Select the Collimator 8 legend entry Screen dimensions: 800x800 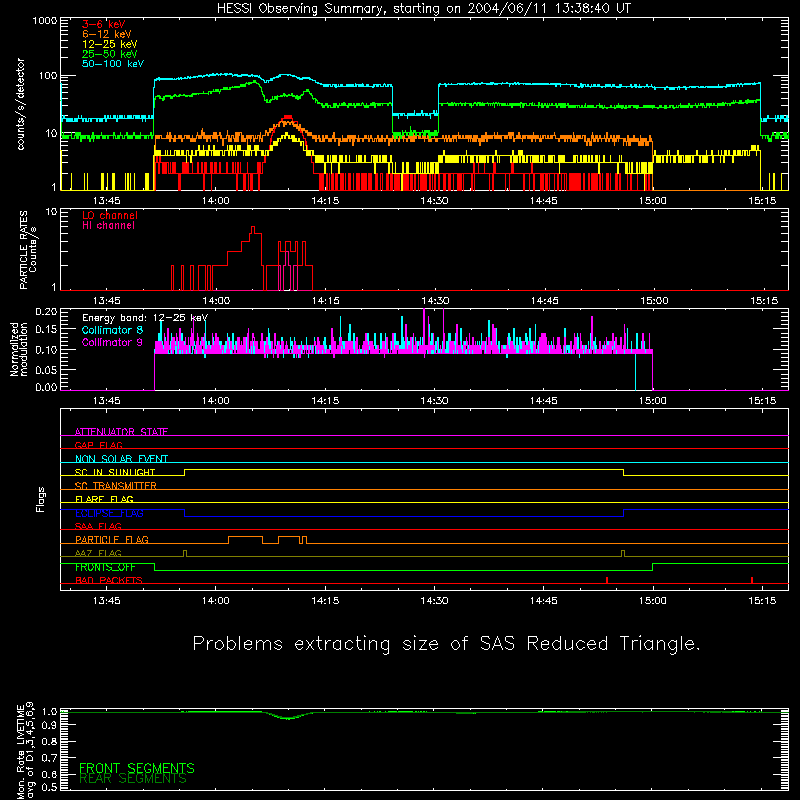[x=112, y=330]
